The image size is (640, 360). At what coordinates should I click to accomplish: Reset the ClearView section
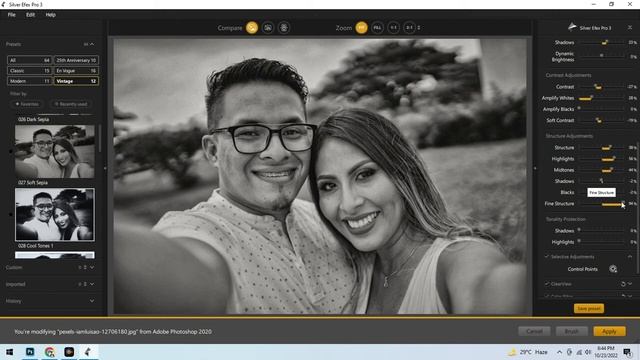coord(623,284)
